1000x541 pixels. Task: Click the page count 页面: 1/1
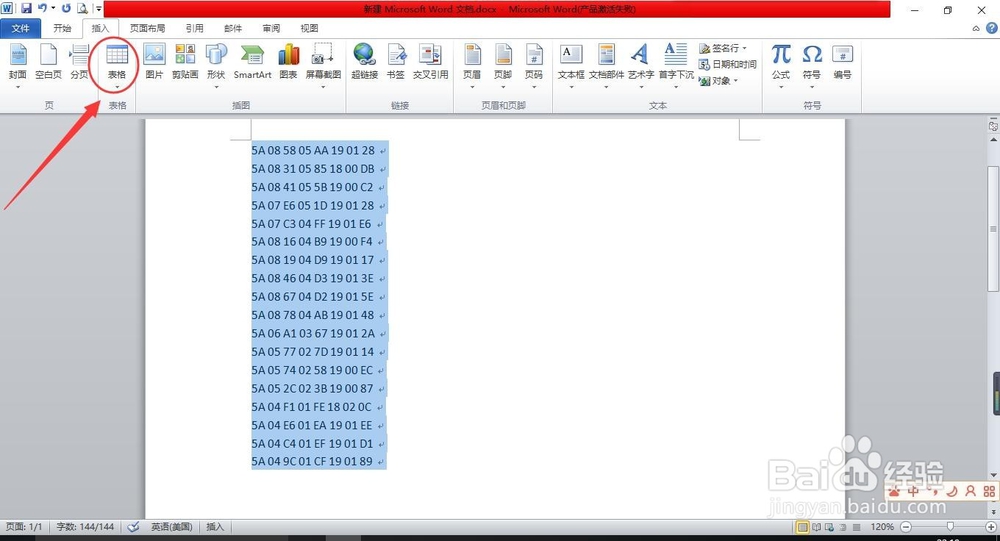(x=24, y=527)
